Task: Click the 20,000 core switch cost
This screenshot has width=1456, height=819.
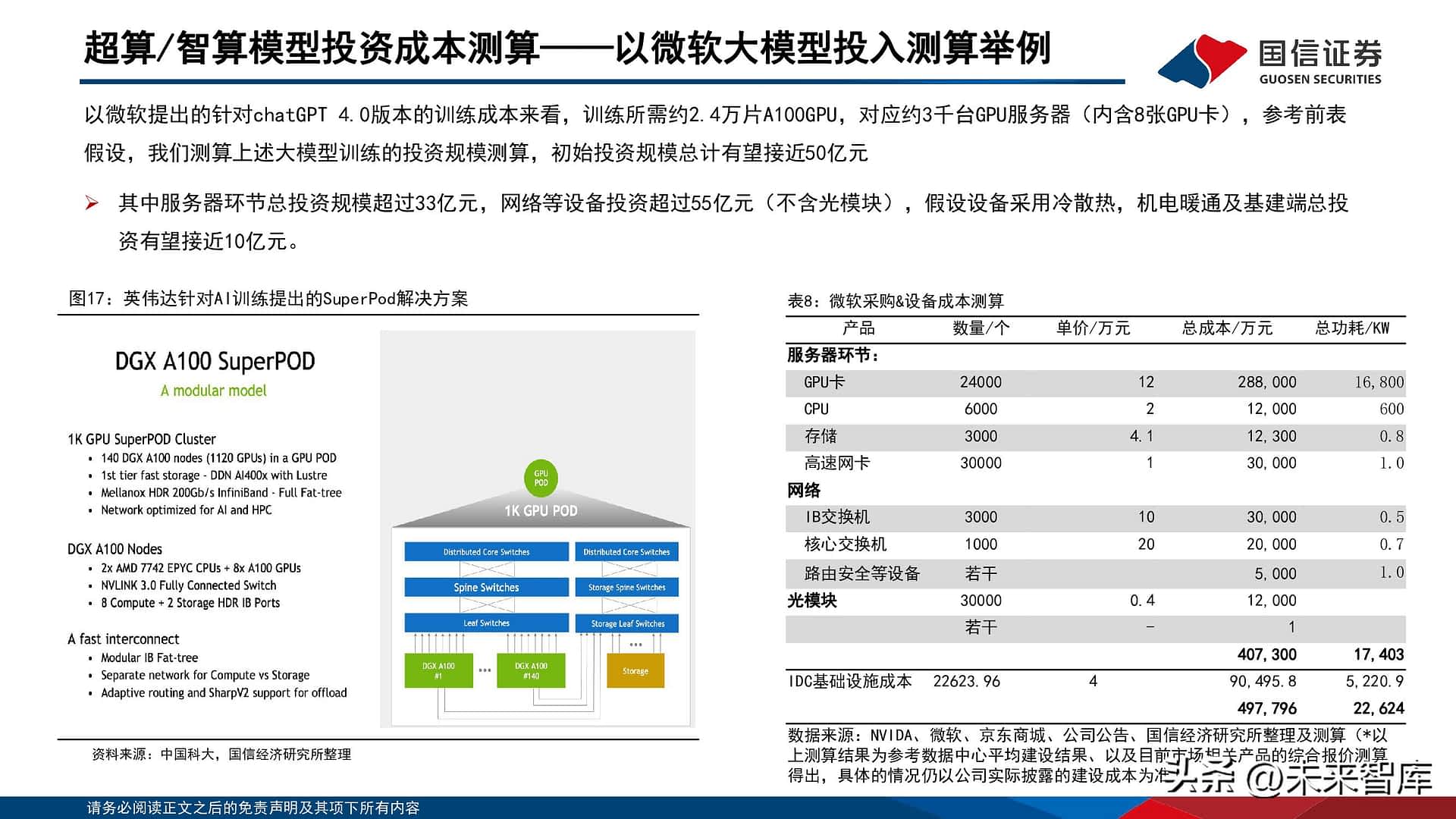Action: (x=1272, y=544)
